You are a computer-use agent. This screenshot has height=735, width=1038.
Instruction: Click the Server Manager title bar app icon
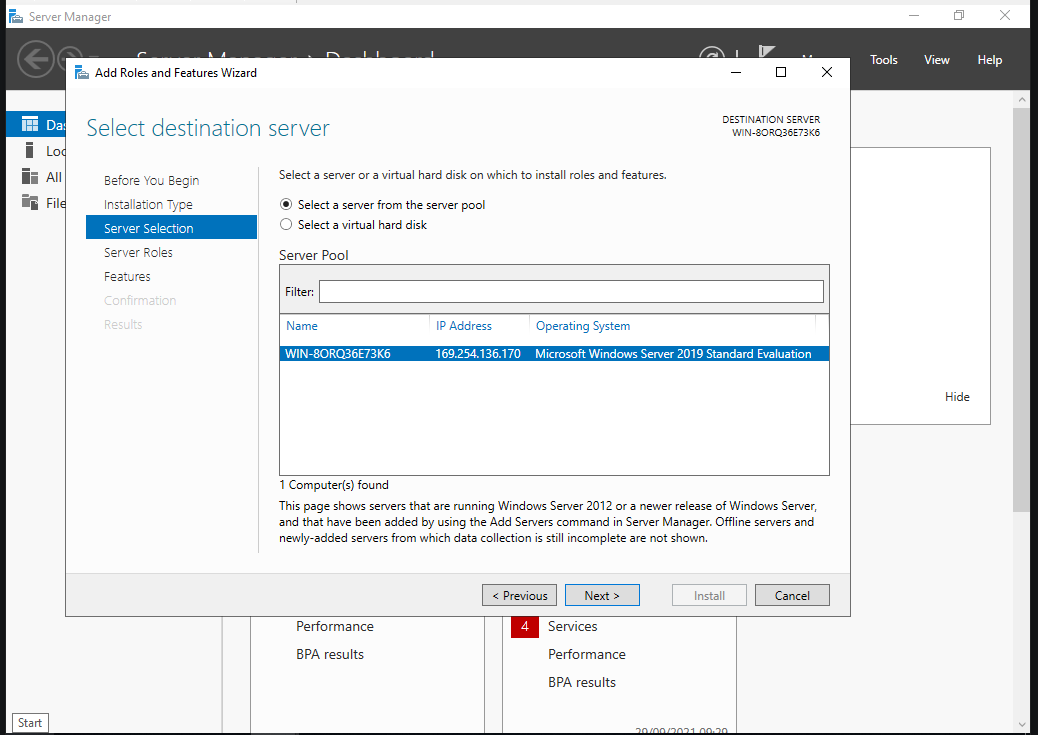[x=16, y=16]
